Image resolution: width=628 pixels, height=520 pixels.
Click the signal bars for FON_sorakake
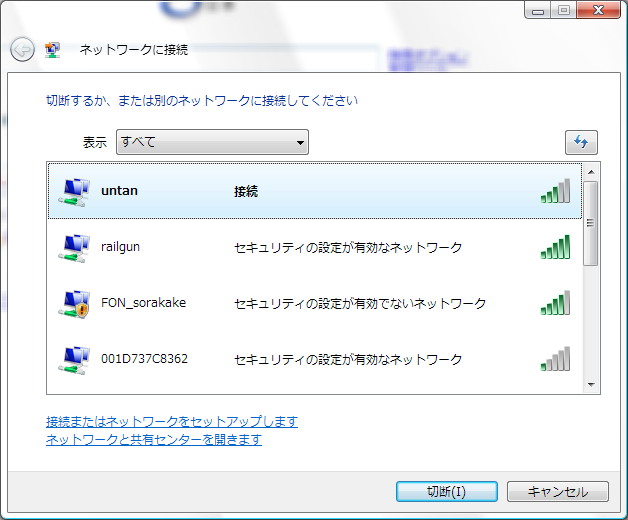(x=555, y=303)
